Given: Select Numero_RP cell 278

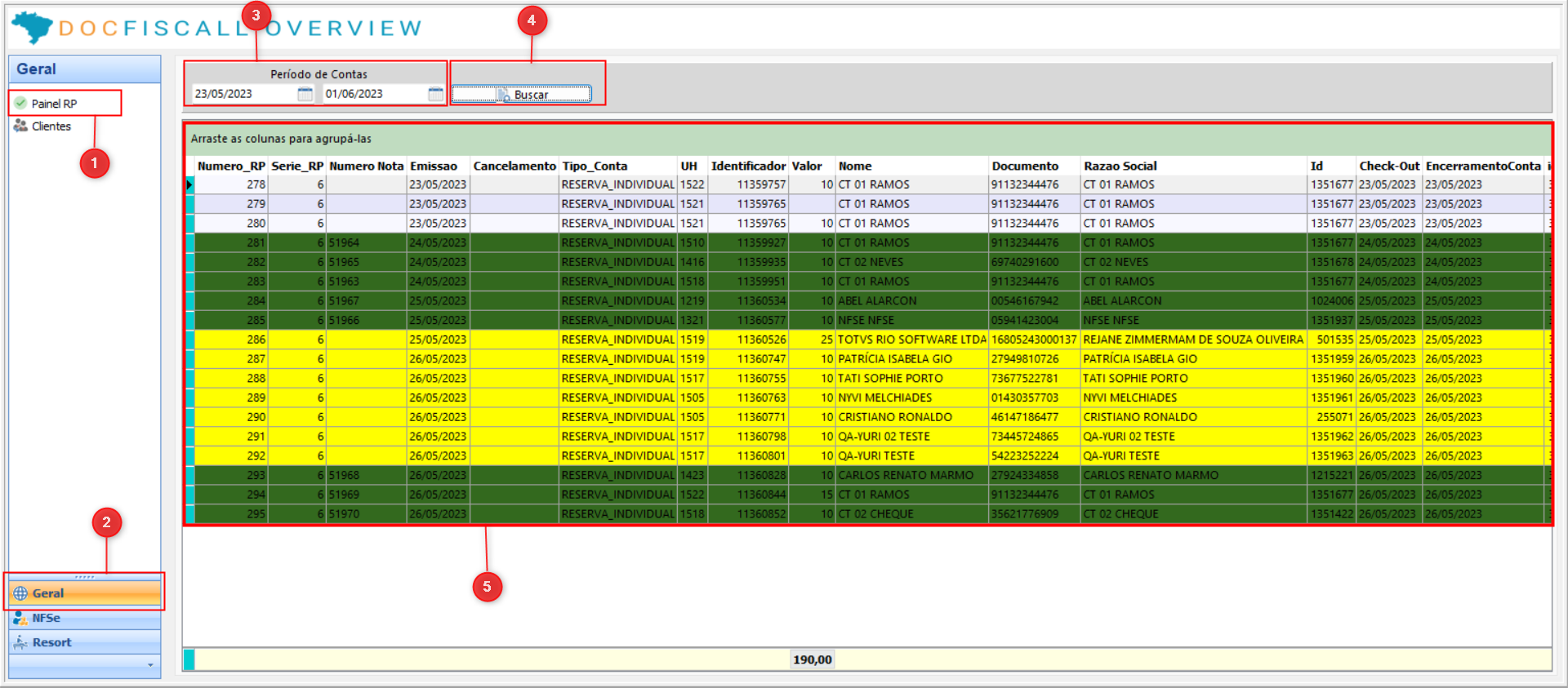Looking at the screenshot, I should pyautogui.click(x=231, y=184).
